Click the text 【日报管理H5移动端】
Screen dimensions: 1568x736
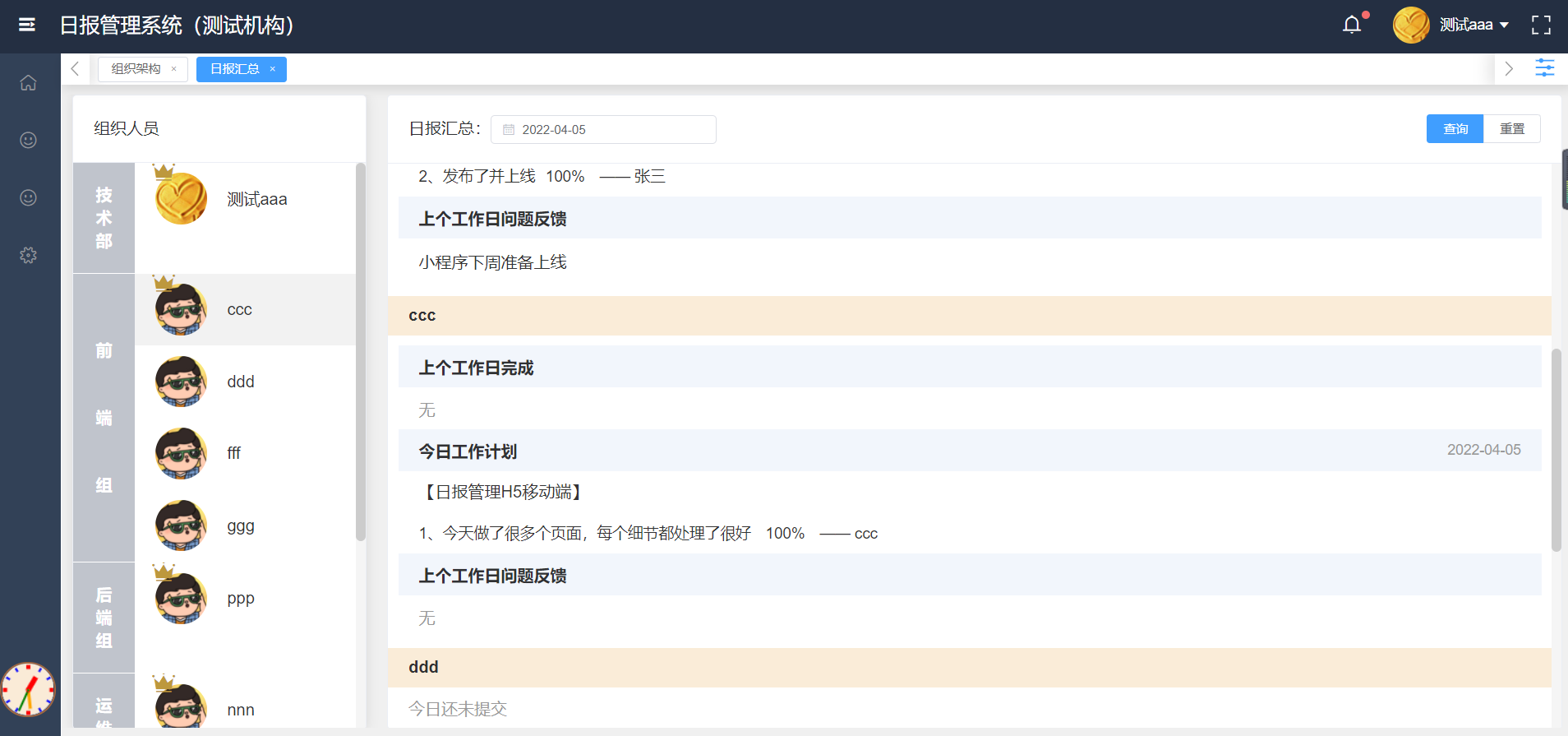(x=501, y=492)
